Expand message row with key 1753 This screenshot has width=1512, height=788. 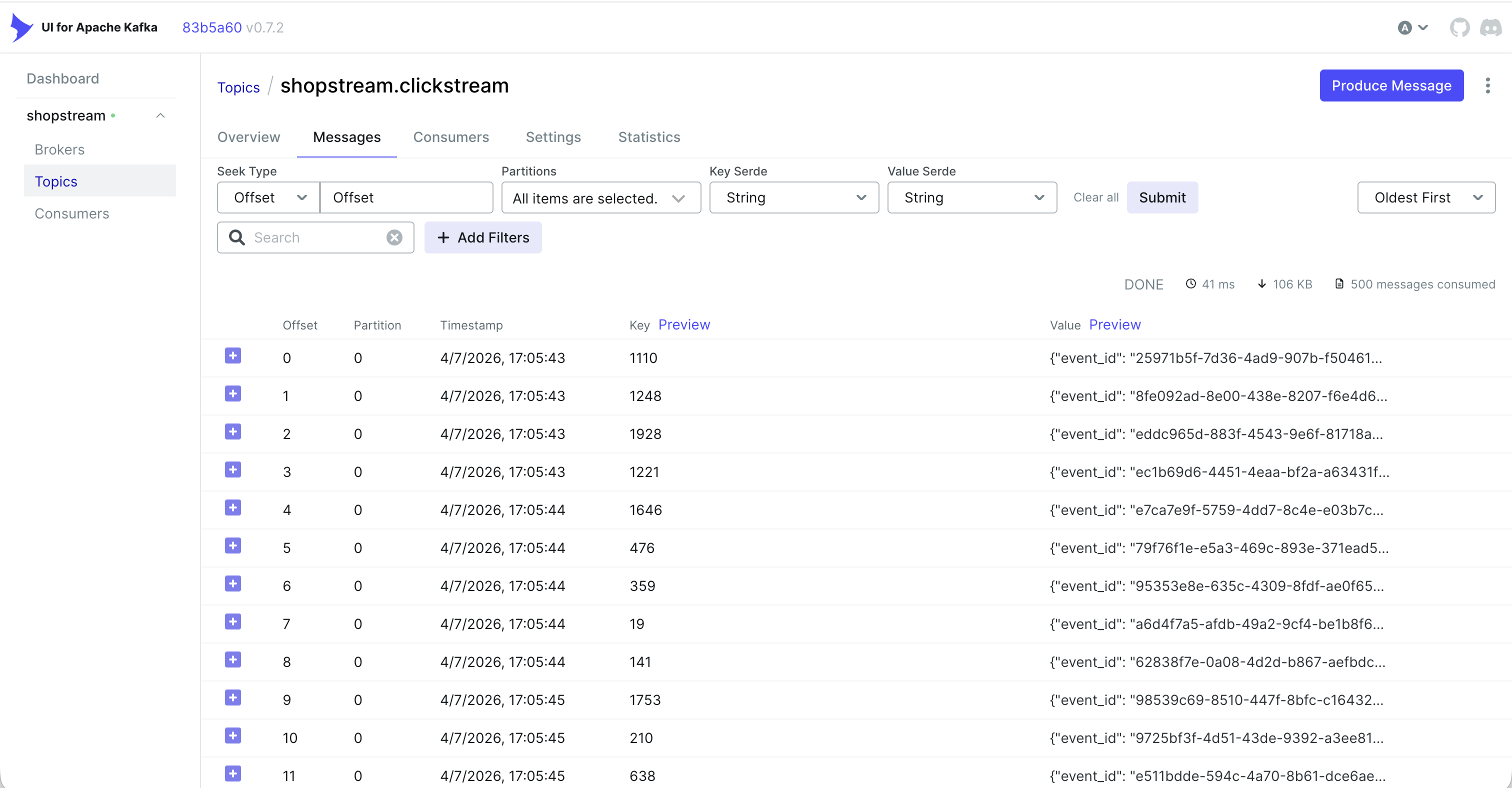tap(232, 698)
